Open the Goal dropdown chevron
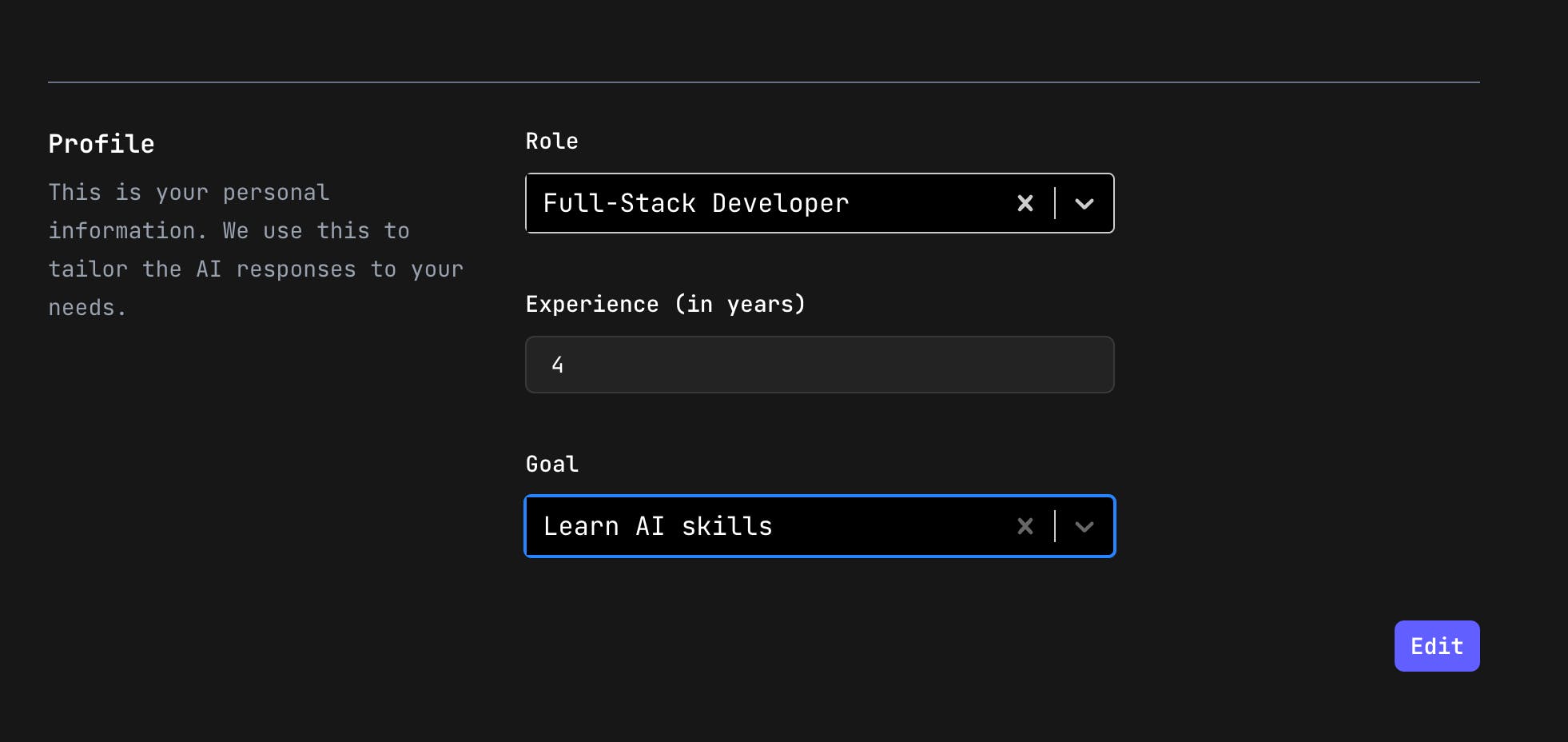Image resolution: width=1568 pixels, height=742 pixels. 1084,526
